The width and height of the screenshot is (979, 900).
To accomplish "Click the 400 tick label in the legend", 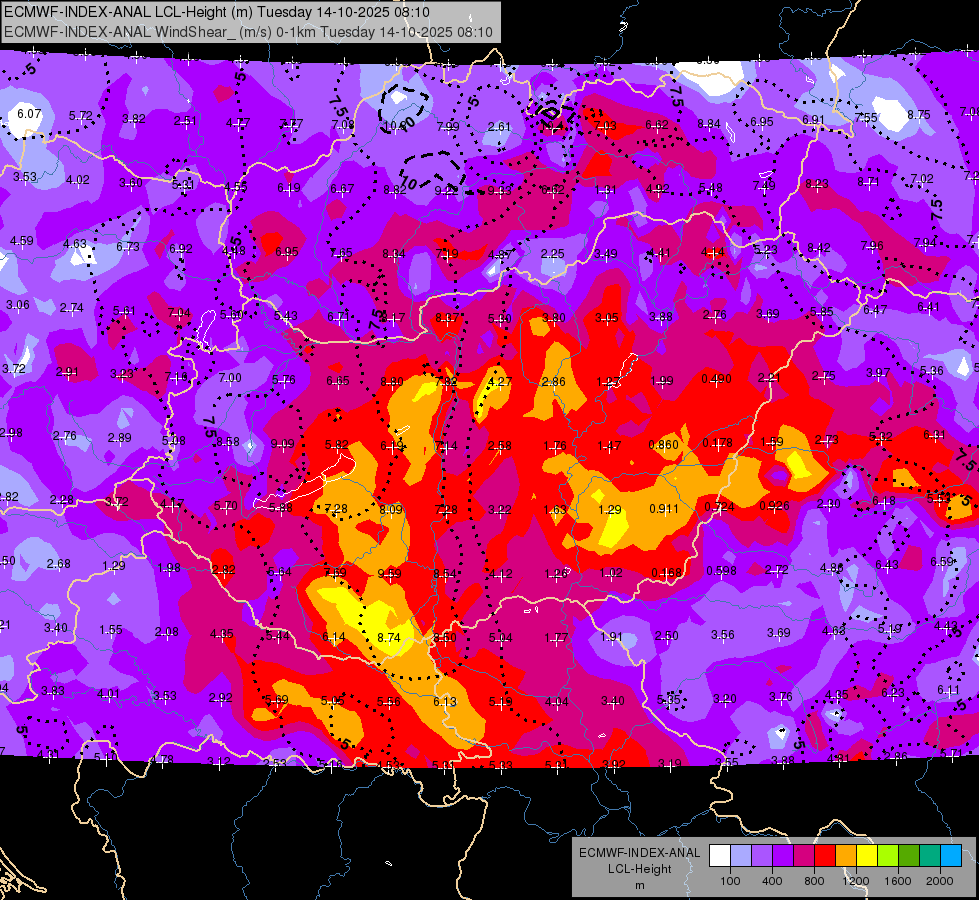I will pos(772,881).
